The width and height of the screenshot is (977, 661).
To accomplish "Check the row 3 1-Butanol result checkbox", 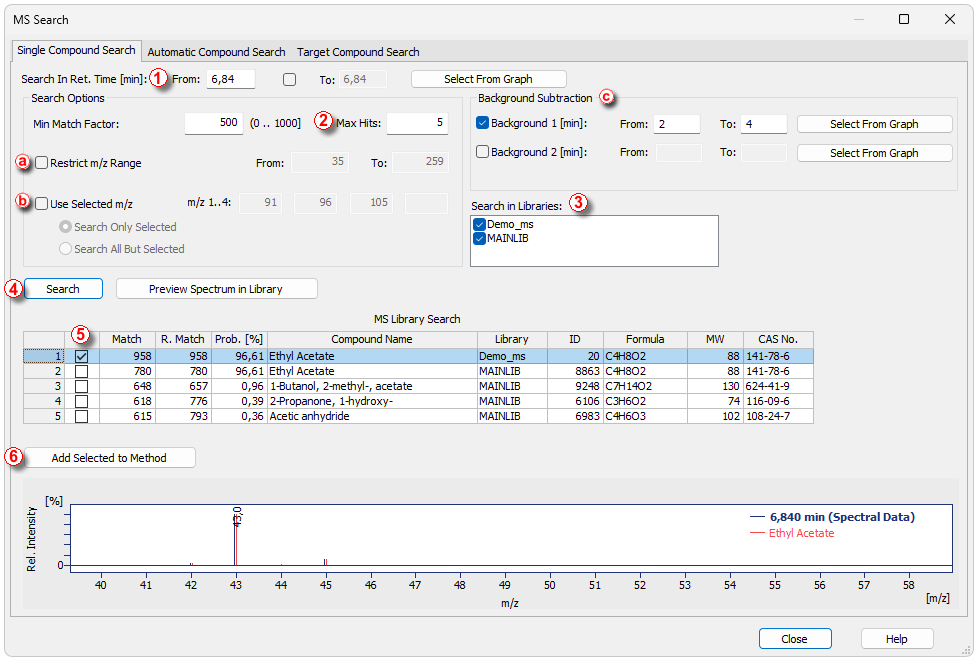I will point(81,386).
